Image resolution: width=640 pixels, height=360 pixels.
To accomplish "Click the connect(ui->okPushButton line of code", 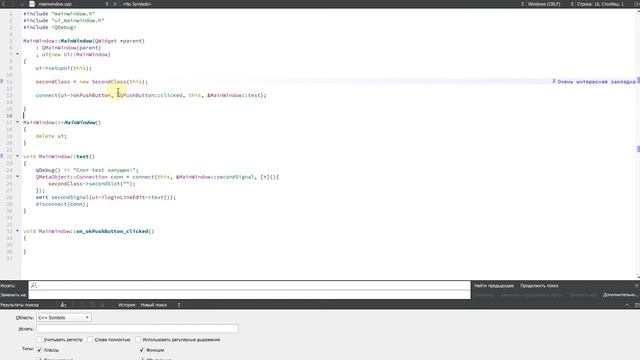I will [151, 95].
